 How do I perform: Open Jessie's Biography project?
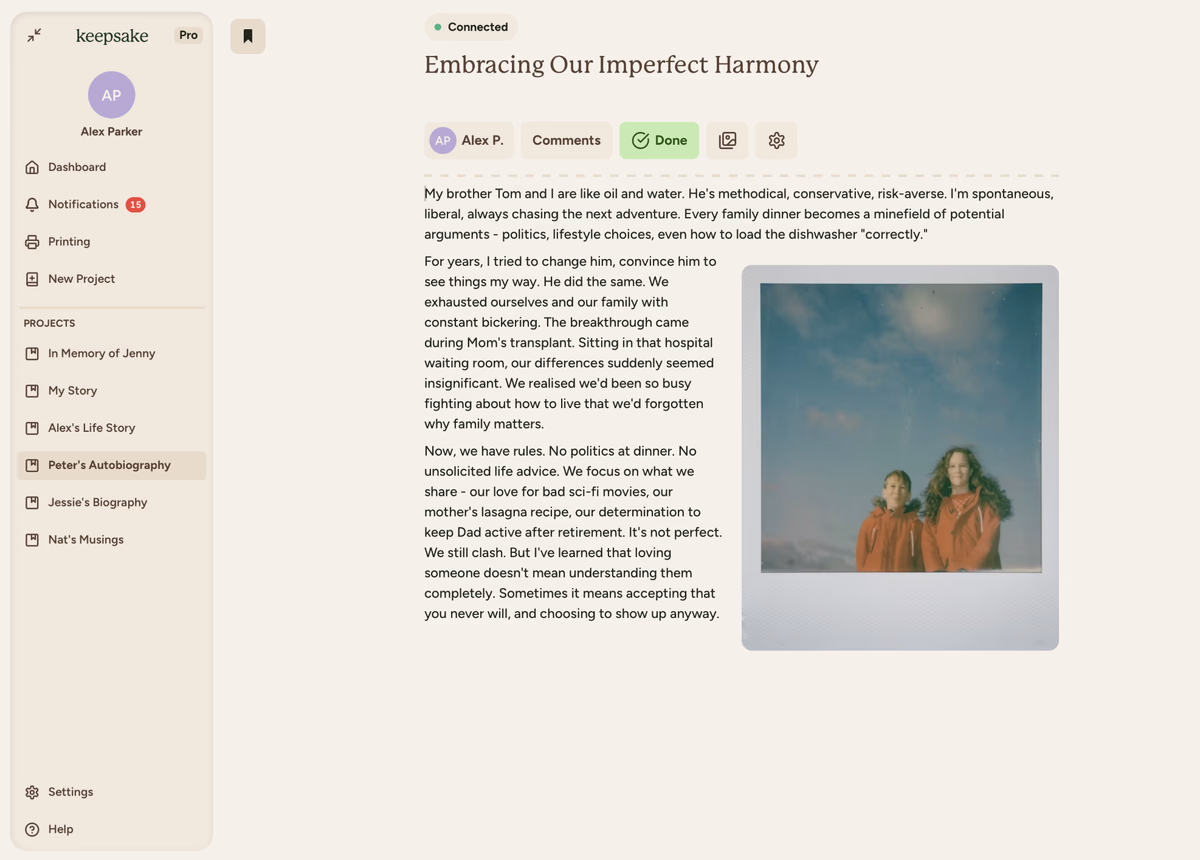(97, 502)
